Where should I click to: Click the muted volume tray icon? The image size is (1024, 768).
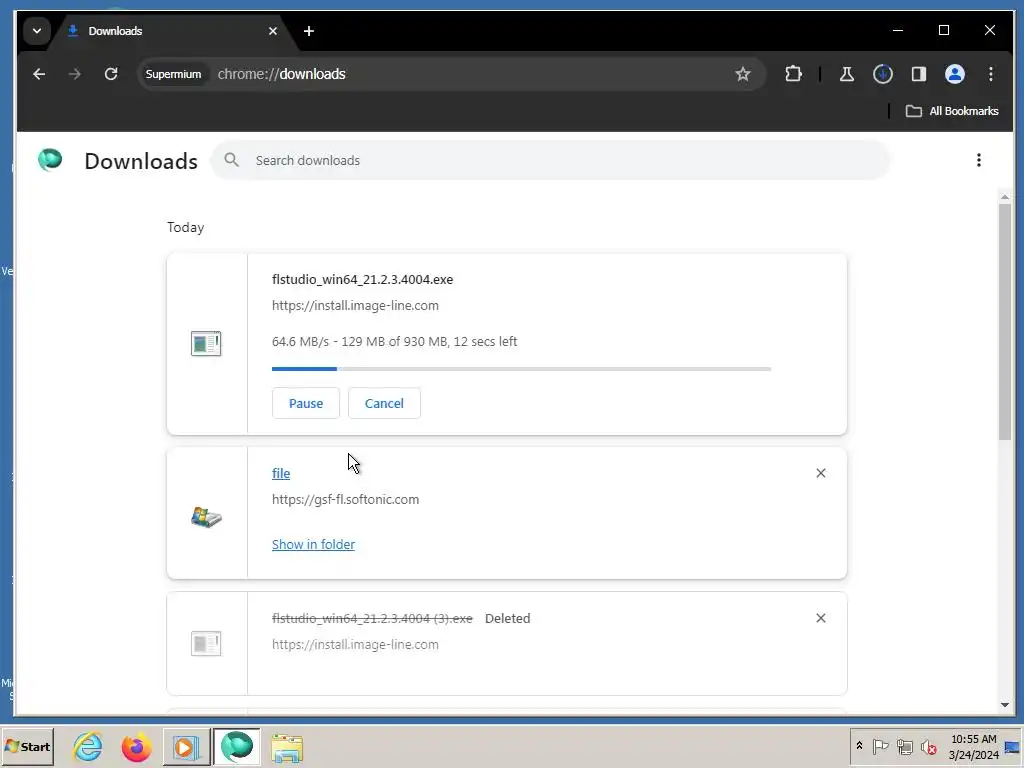point(928,746)
